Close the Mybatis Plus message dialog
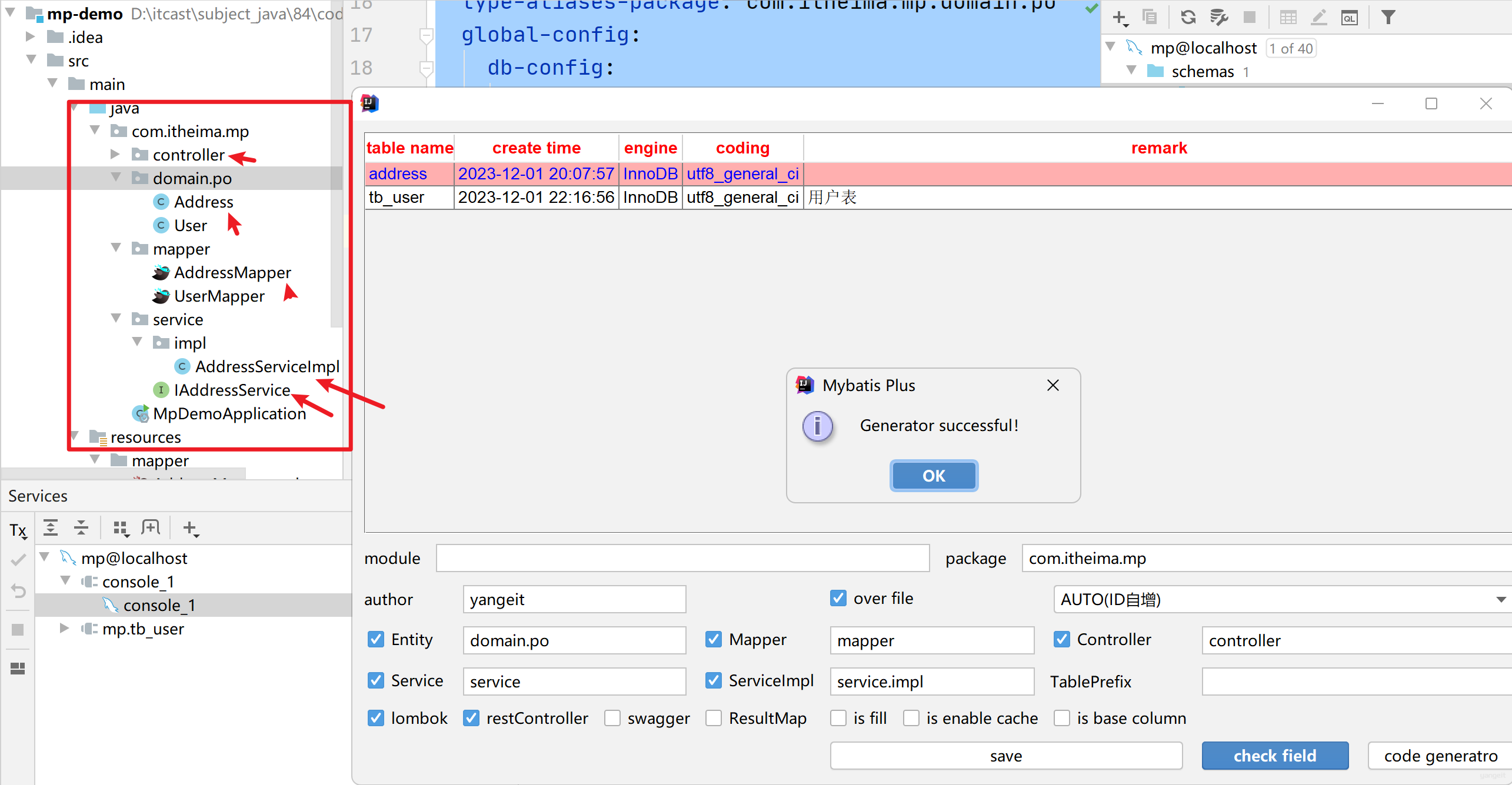Viewport: 1512px width, 785px height. pyautogui.click(x=1053, y=385)
